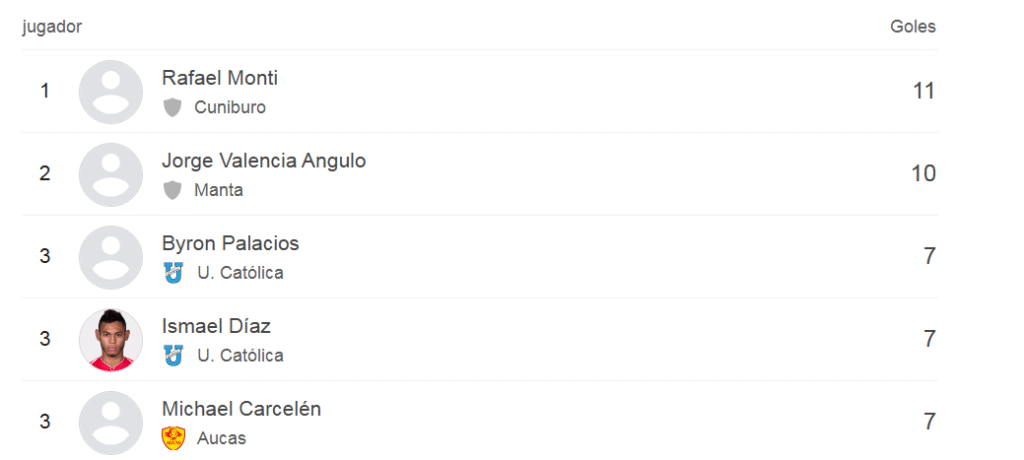Click the jugador column header
This screenshot has width=1024, height=460.
52,27
